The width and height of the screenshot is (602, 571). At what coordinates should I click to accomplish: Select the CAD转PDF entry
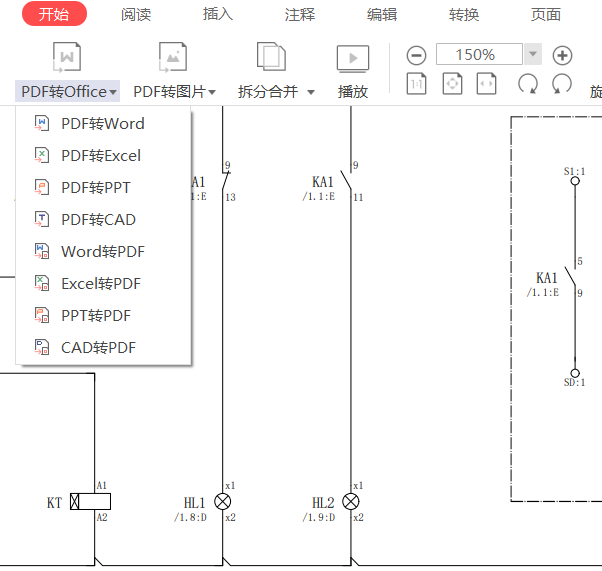pos(98,348)
